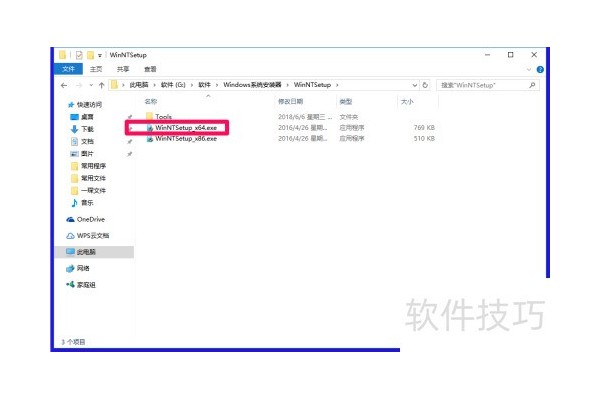Click the 2018/6/6 date of Tools
600x400 pixels.
tap(305, 117)
